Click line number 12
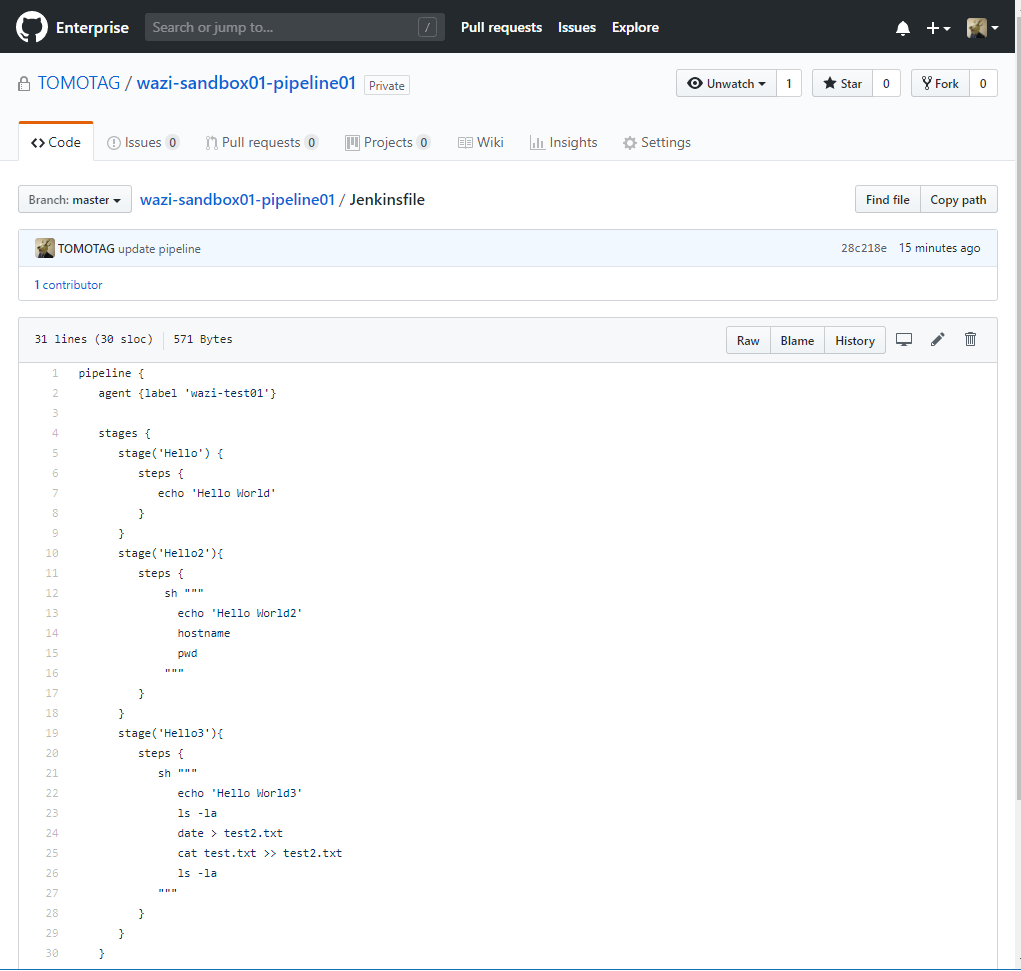Screen dimensions: 1021x971 (x=52, y=593)
